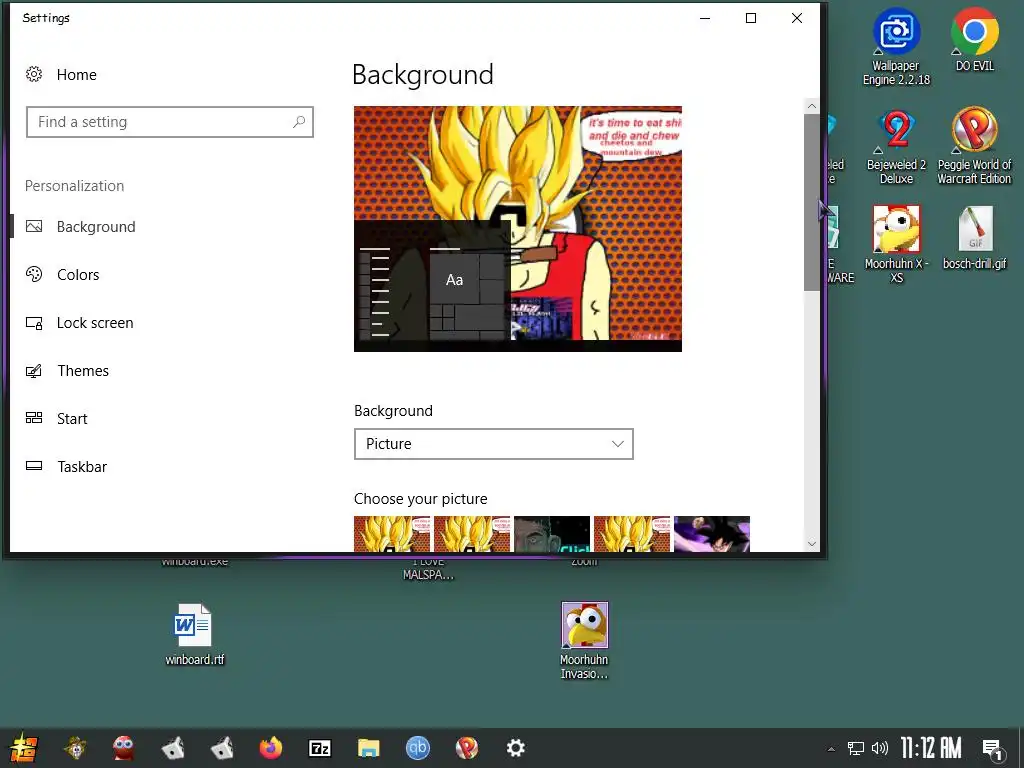Open the Themes settings page

(x=67, y=370)
